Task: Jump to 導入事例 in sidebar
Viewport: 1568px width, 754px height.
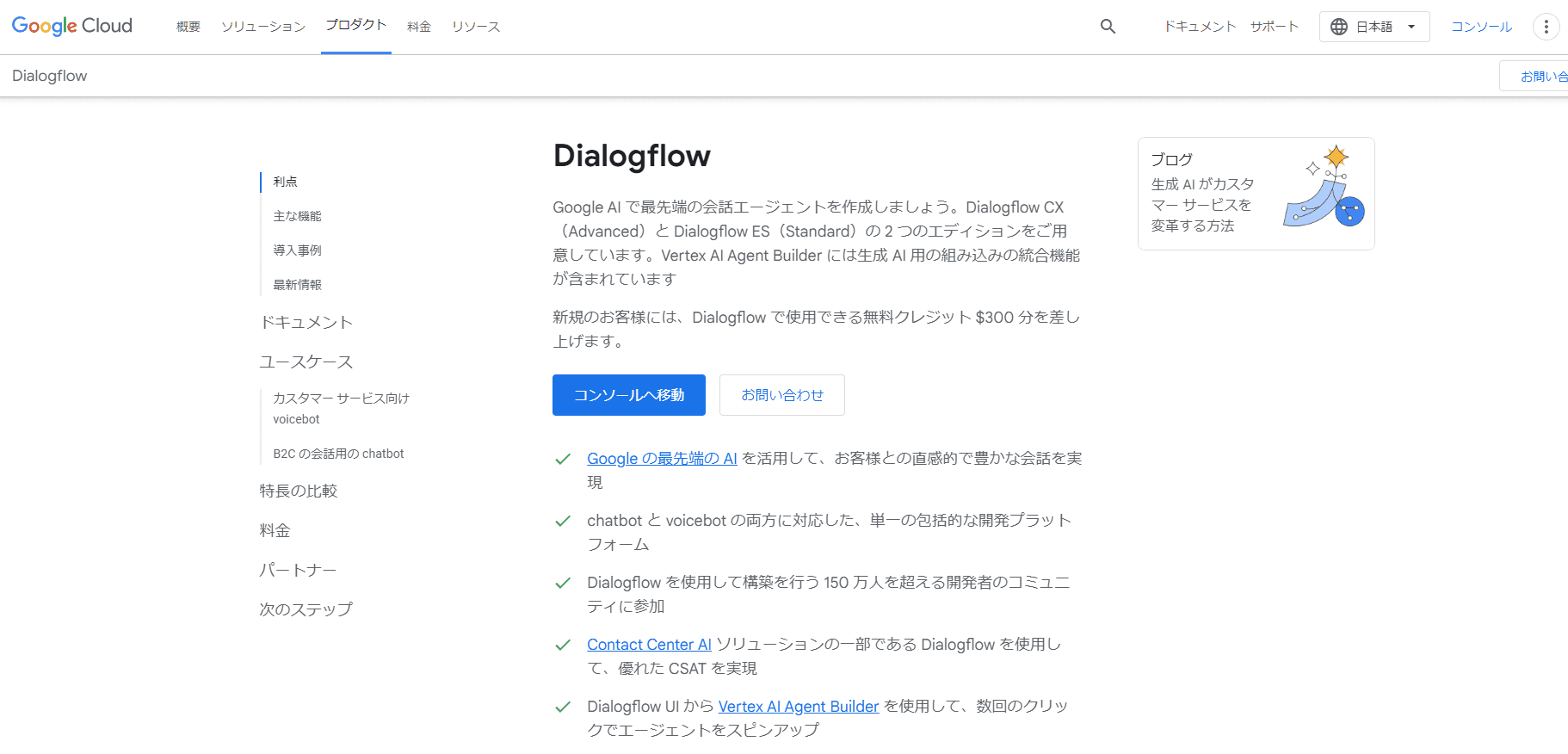Action: [297, 250]
